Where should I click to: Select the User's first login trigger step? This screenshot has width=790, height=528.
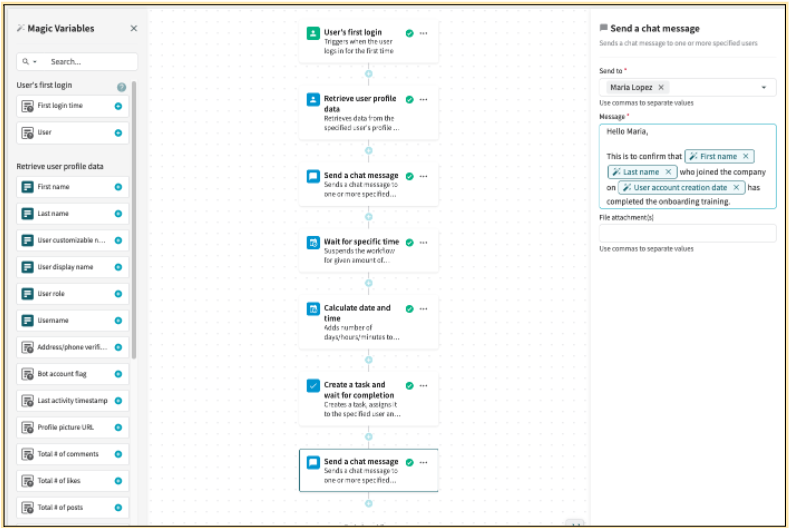pyautogui.click(x=368, y=41)
